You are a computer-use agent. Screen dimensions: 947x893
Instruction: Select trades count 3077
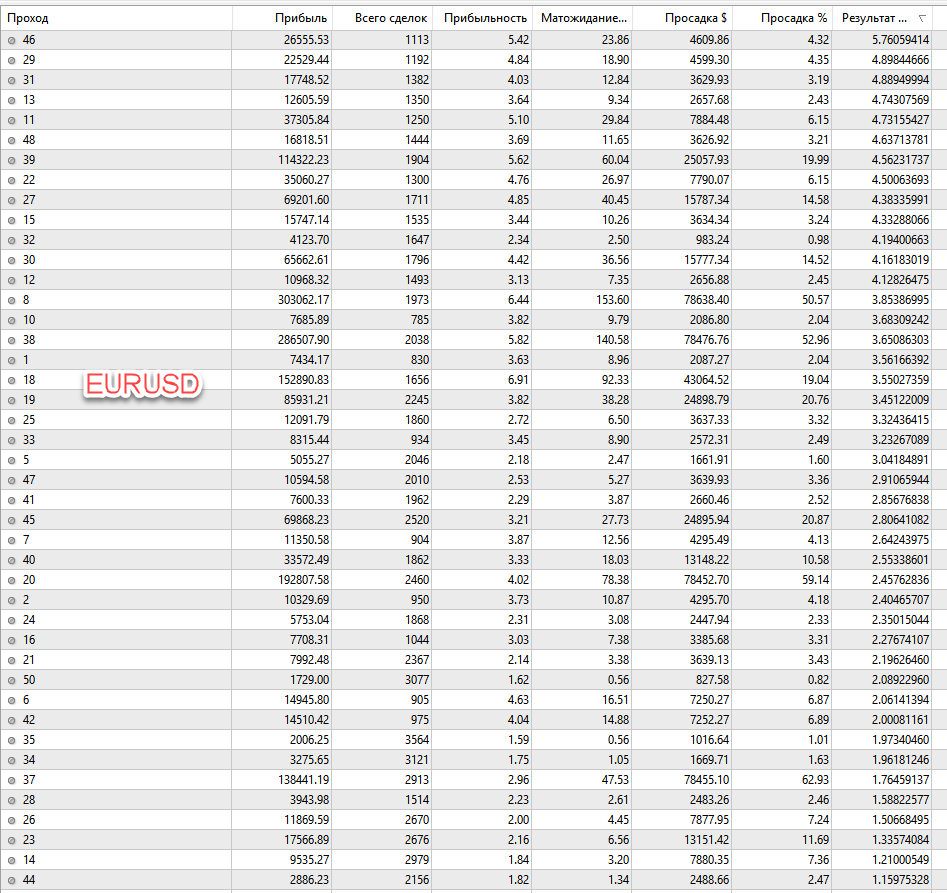click(417, 680)
